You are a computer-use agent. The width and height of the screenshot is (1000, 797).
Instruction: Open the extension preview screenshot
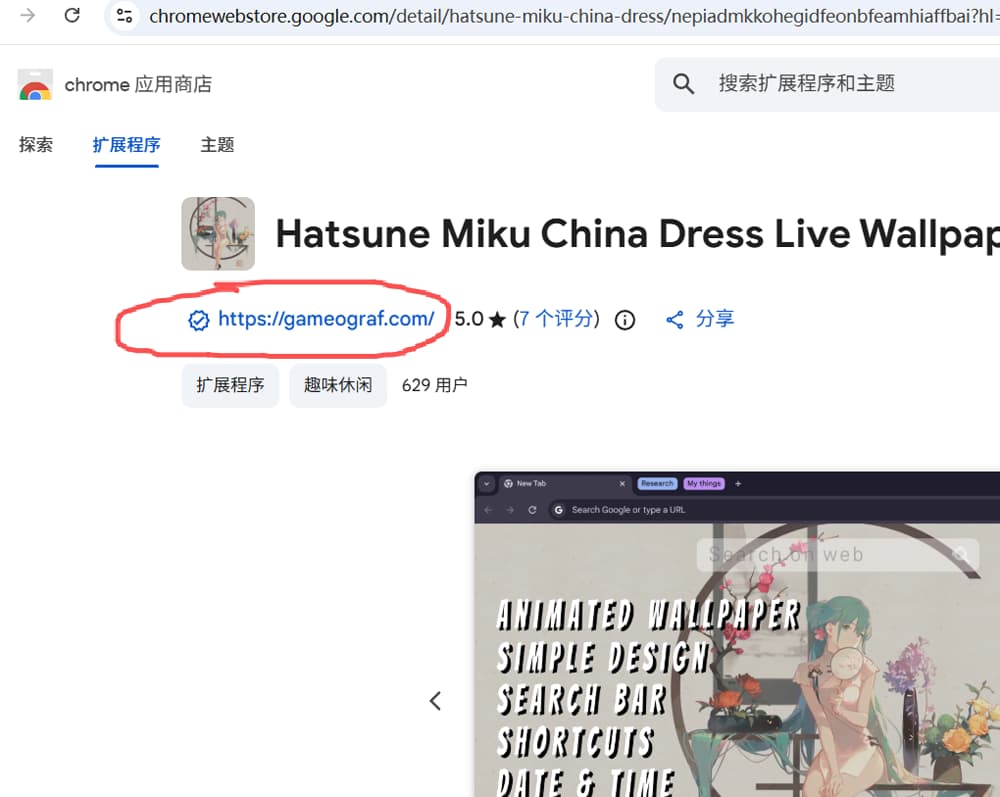click(x=737, y=634)
